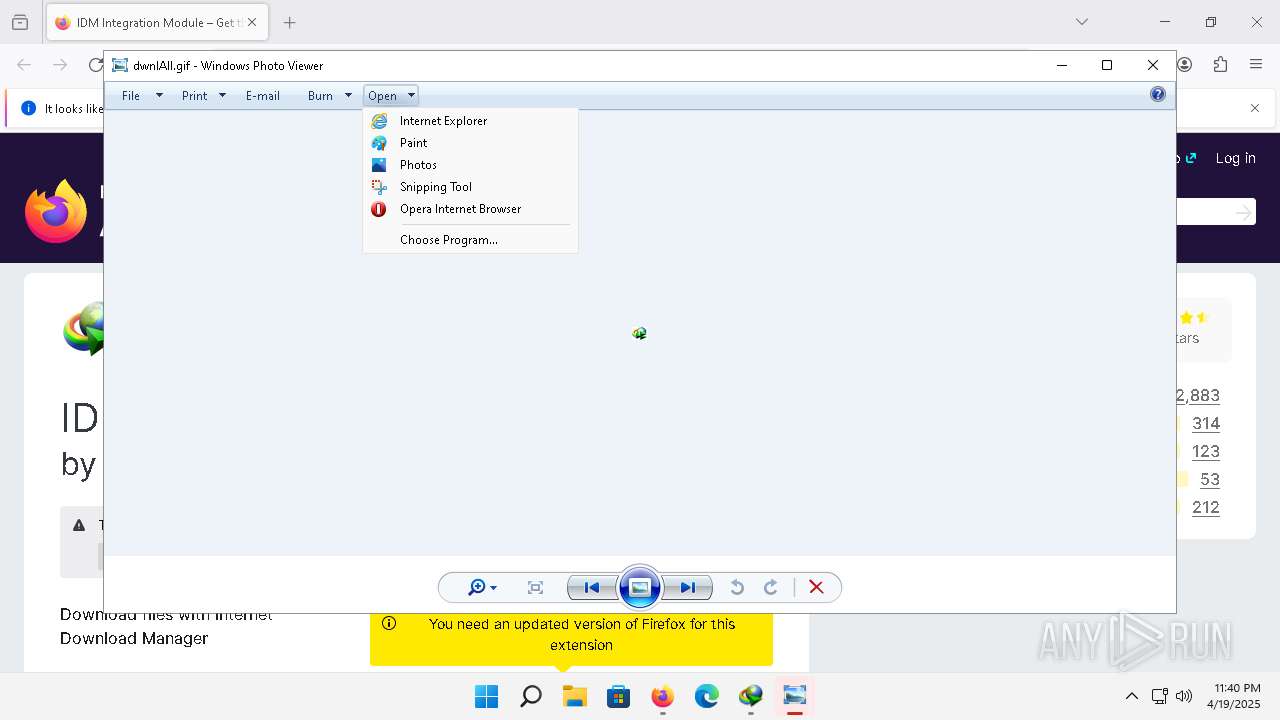Screen dimensions: 1280x720
Task: Delete image with red X
Action: tap(816, 588)
